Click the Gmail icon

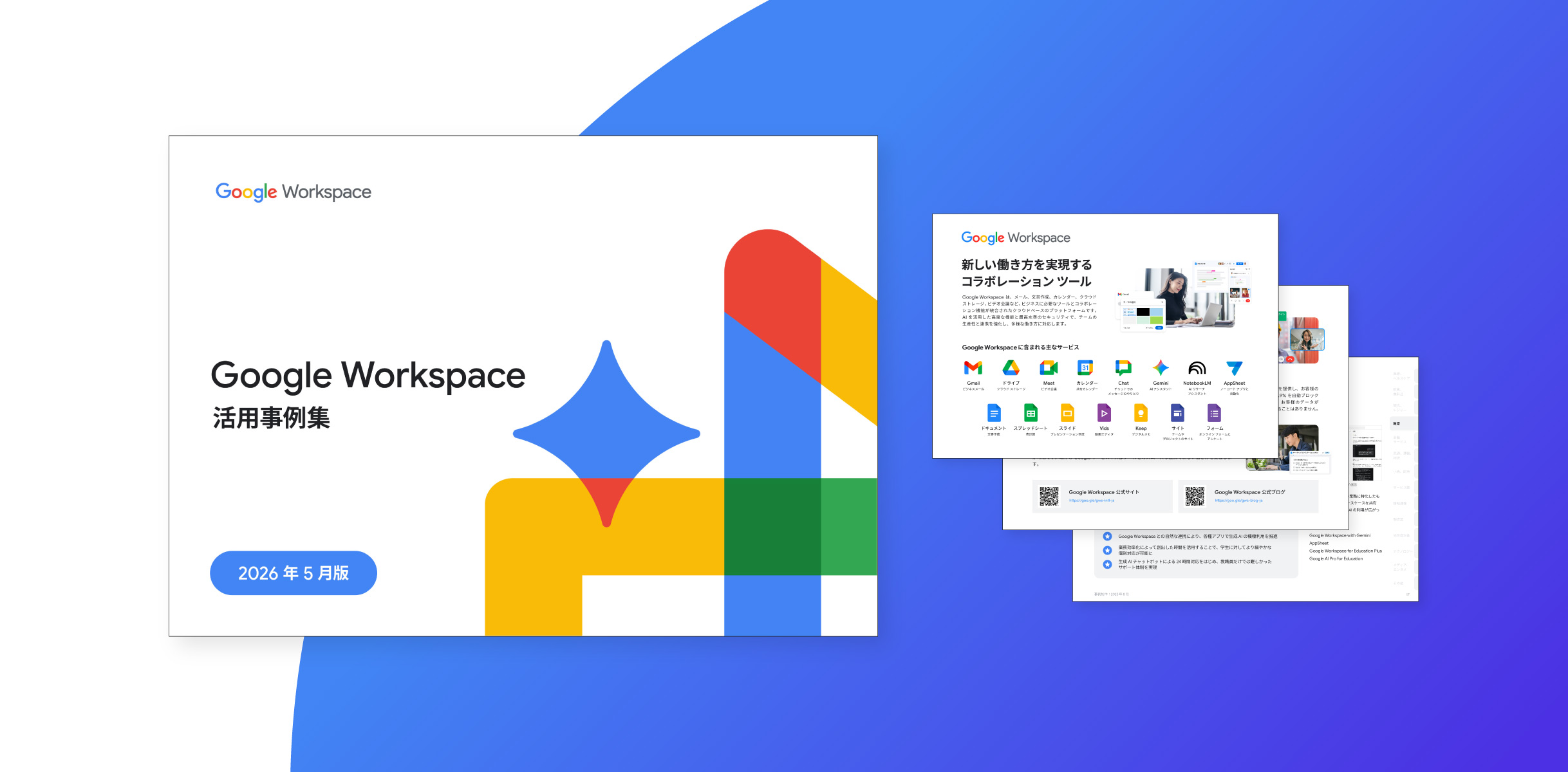click(x=973, y=367)
